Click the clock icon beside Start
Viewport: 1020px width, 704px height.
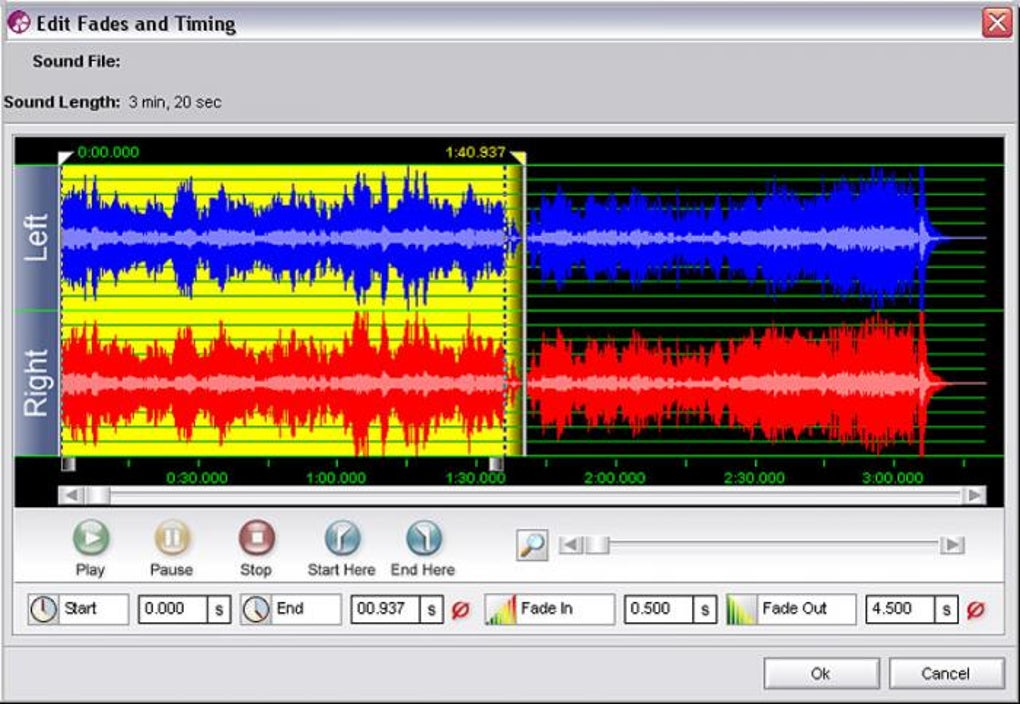[x=44, y=610]
